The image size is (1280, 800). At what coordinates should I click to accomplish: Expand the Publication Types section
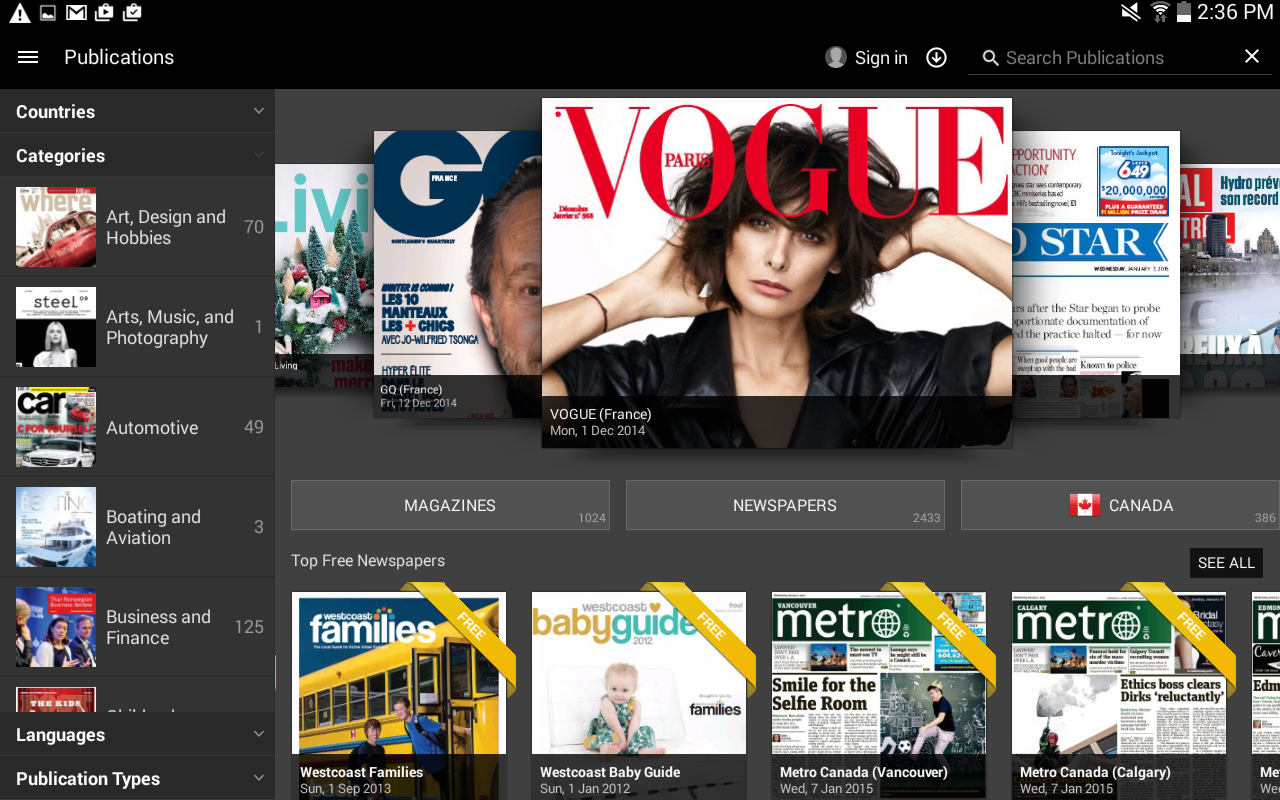pyautogui.click(x=137, y=778)
